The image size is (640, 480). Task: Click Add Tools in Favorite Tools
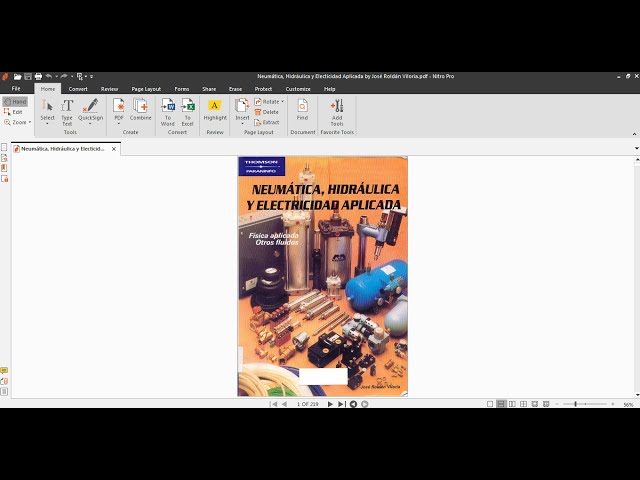pos(337,112)
